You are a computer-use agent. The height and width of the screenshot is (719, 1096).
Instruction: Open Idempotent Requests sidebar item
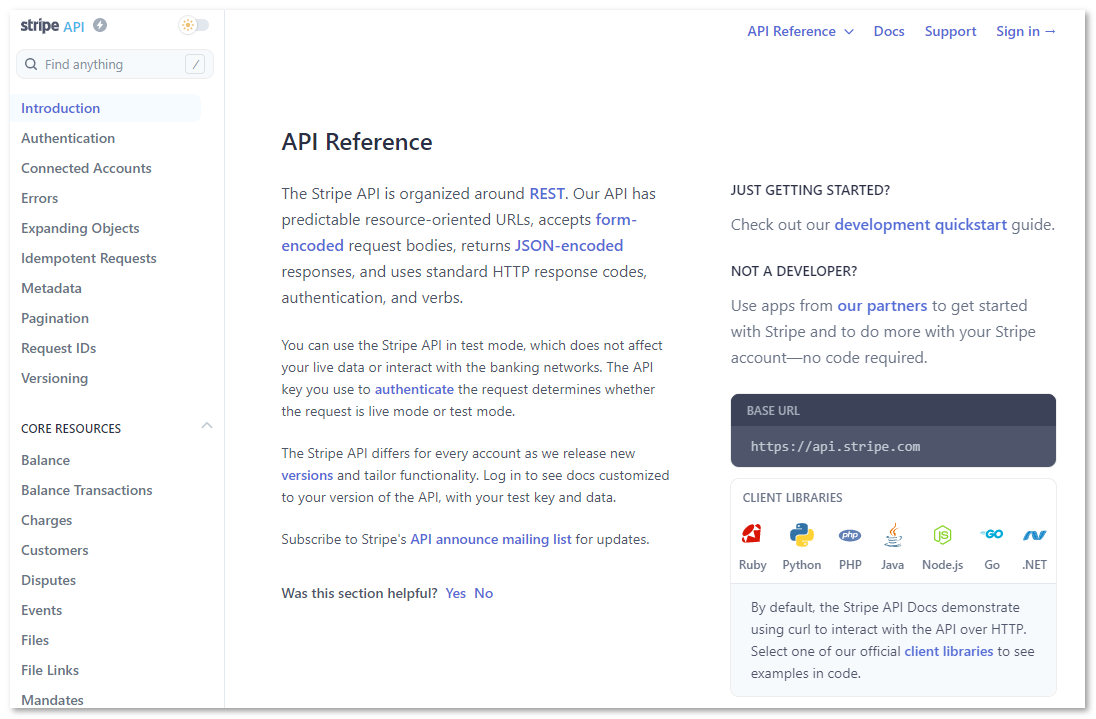click(89, 259)
